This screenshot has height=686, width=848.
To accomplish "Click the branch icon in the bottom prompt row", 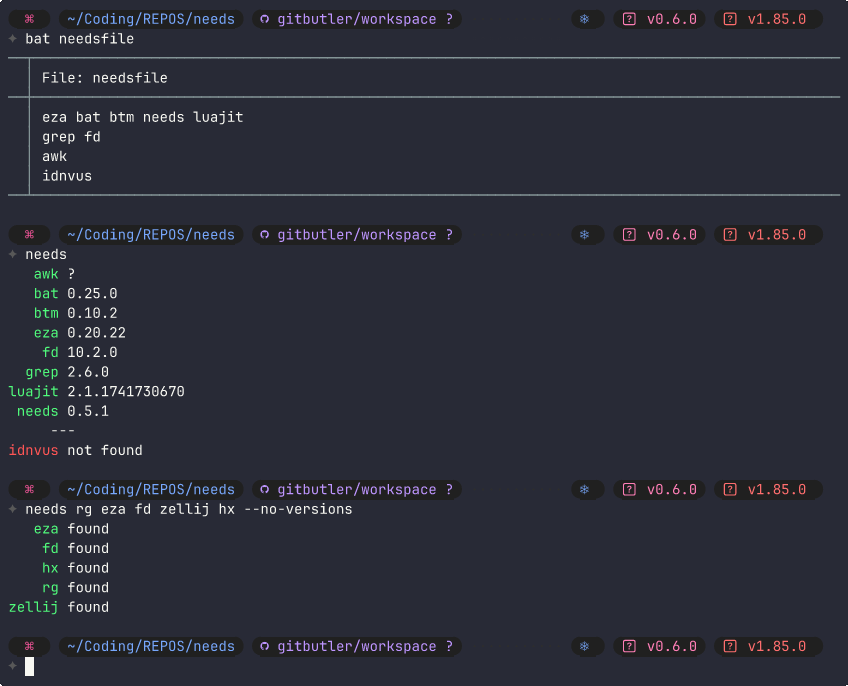I will [264, 646].
